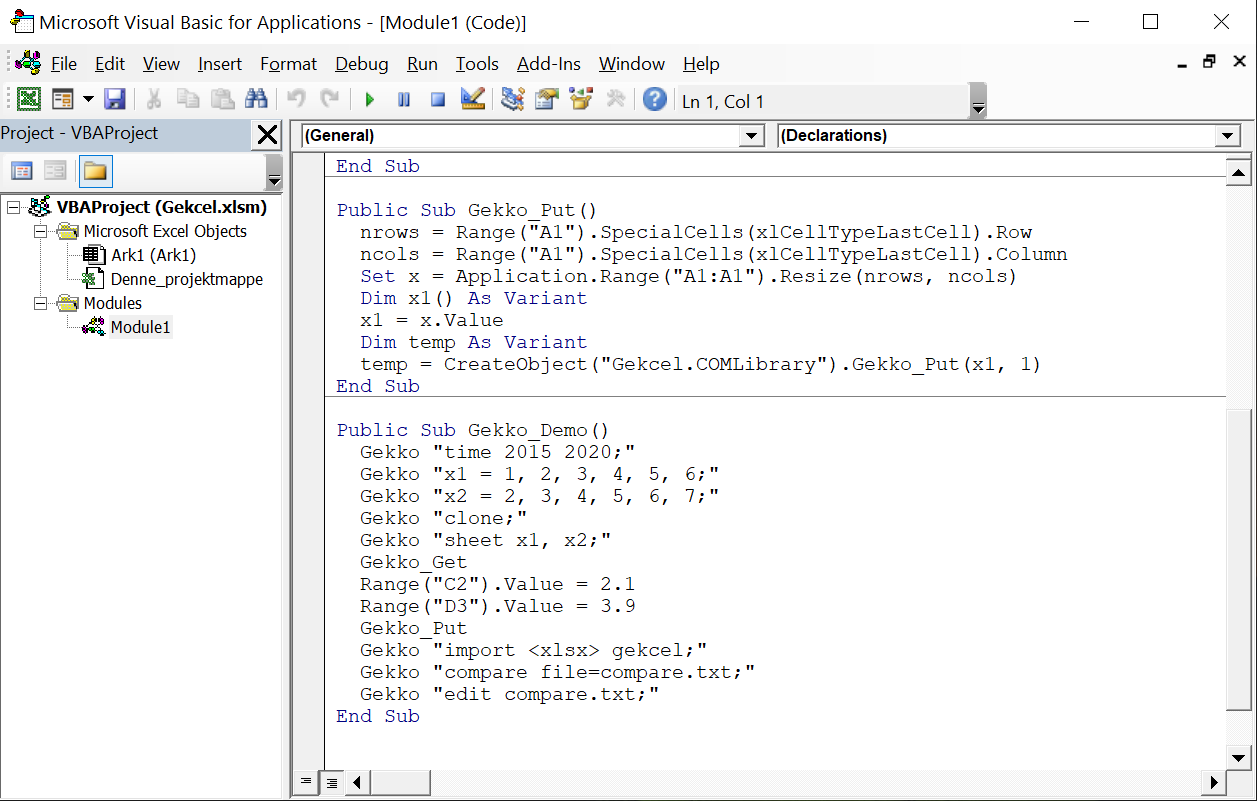The image size is (1257, 801).
Task: Collapse the VBAProject (Gekcel.xlsm) tree node
Action: [x=13, y=208]
